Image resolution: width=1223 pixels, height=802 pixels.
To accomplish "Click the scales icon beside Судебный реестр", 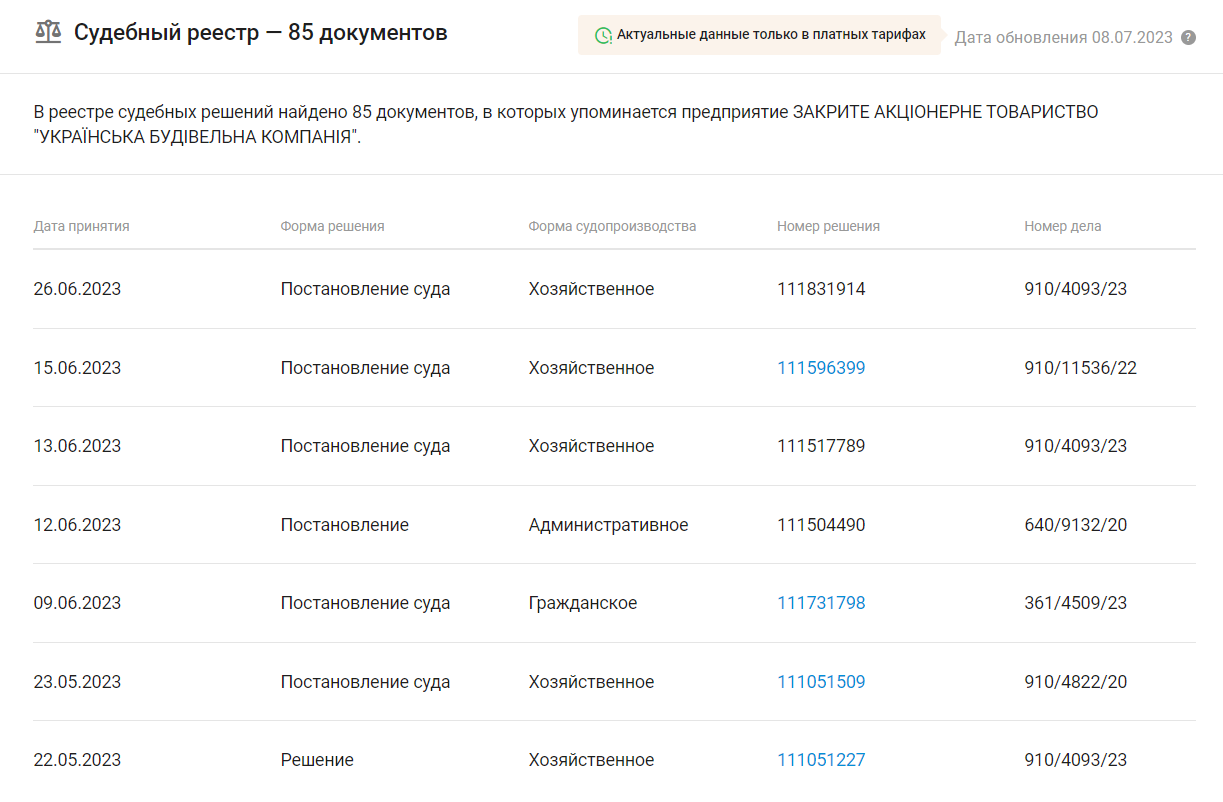I will 47,33.
